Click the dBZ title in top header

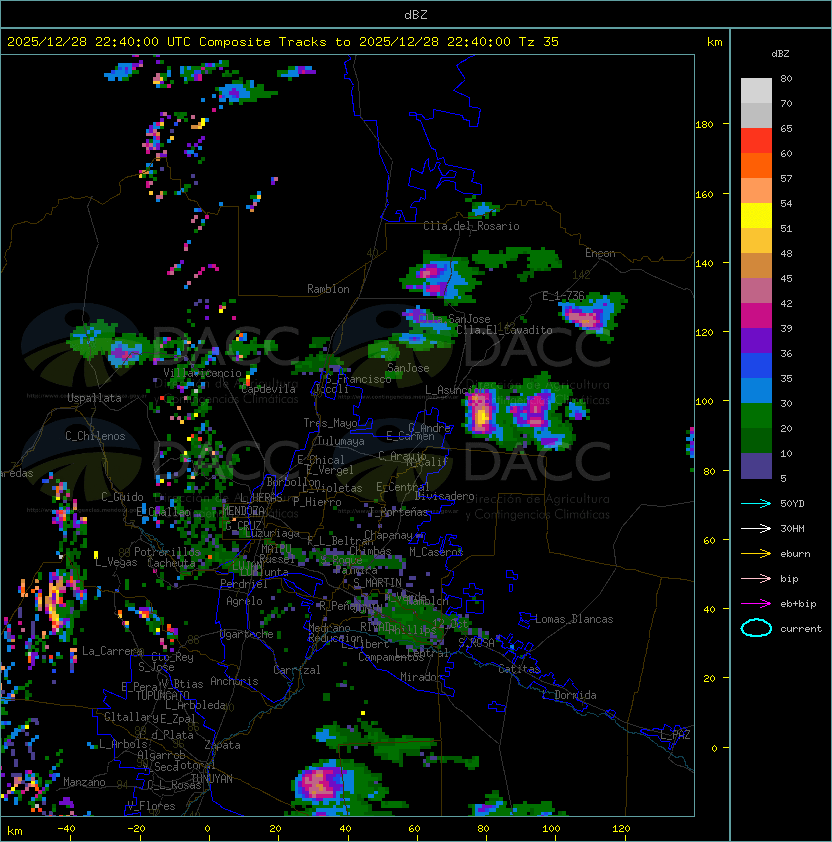click(416, 15)
